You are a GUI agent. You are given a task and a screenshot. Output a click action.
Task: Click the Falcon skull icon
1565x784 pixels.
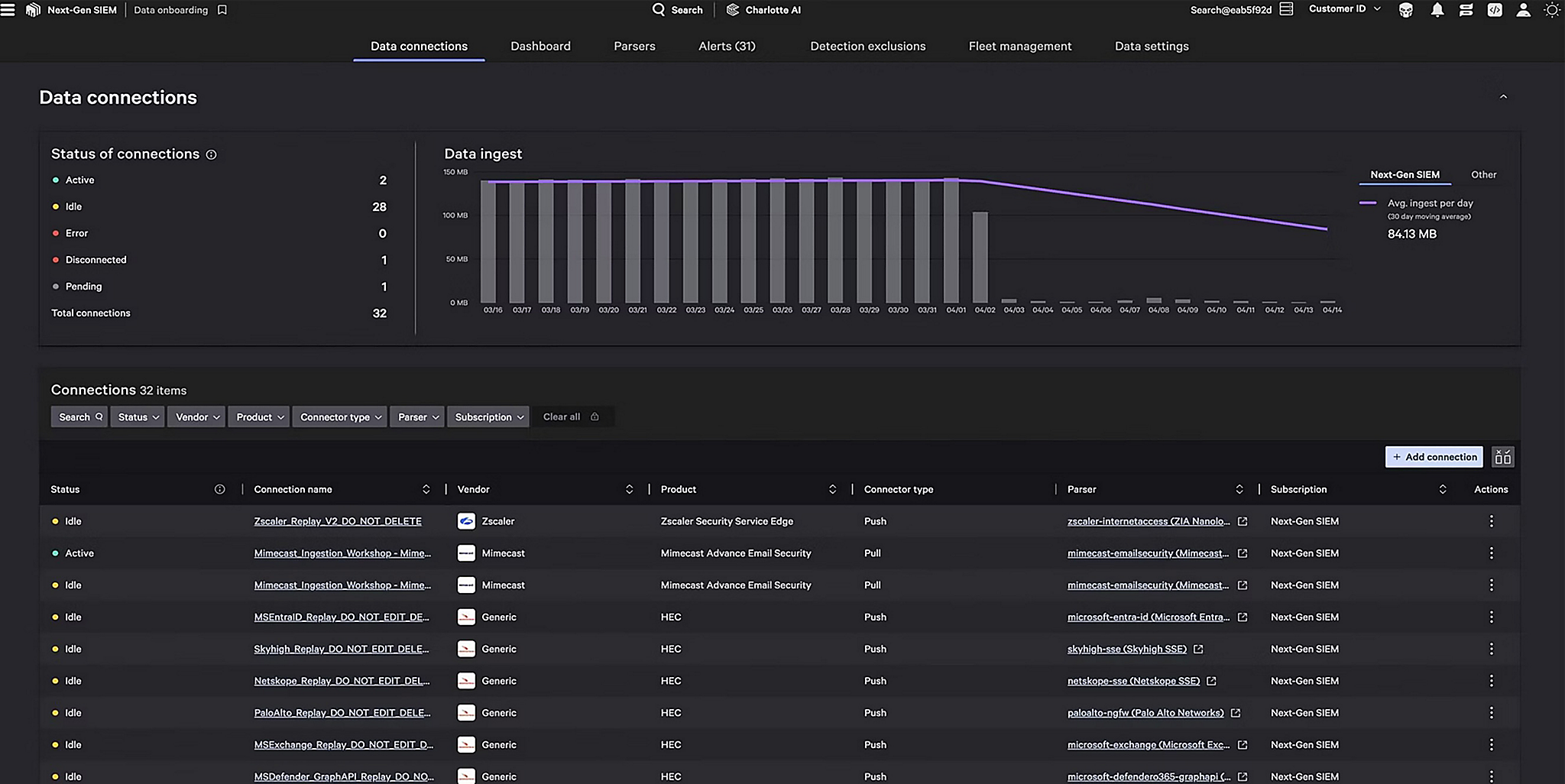coord(1405,10)
